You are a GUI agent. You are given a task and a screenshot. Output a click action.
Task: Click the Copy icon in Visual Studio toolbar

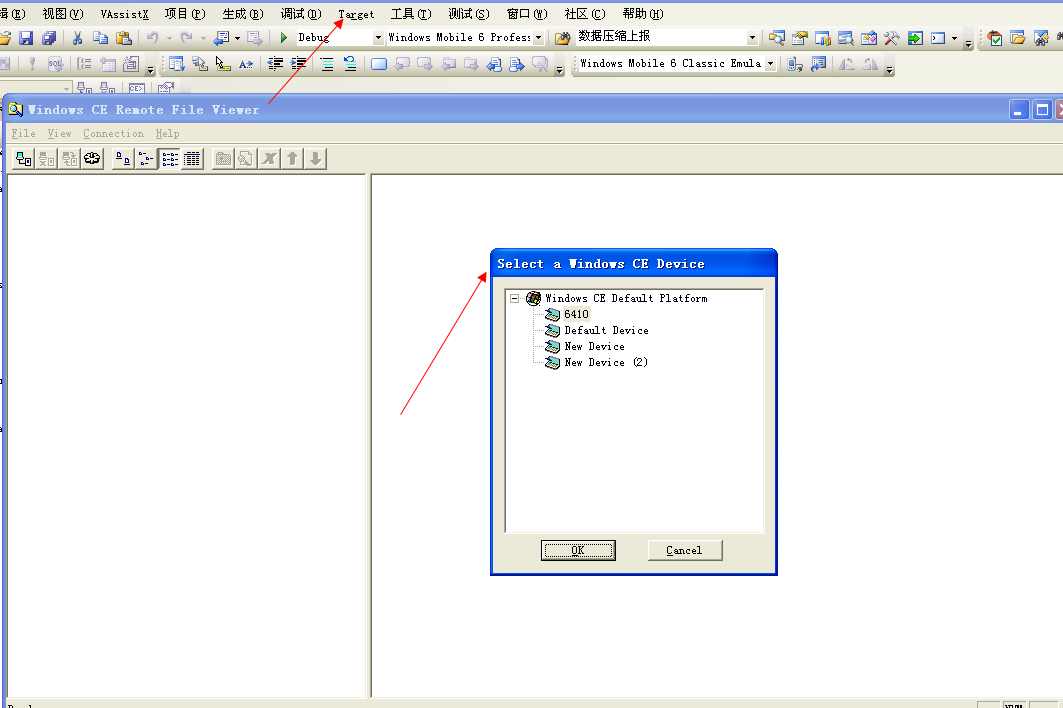[x=100, y=38]
